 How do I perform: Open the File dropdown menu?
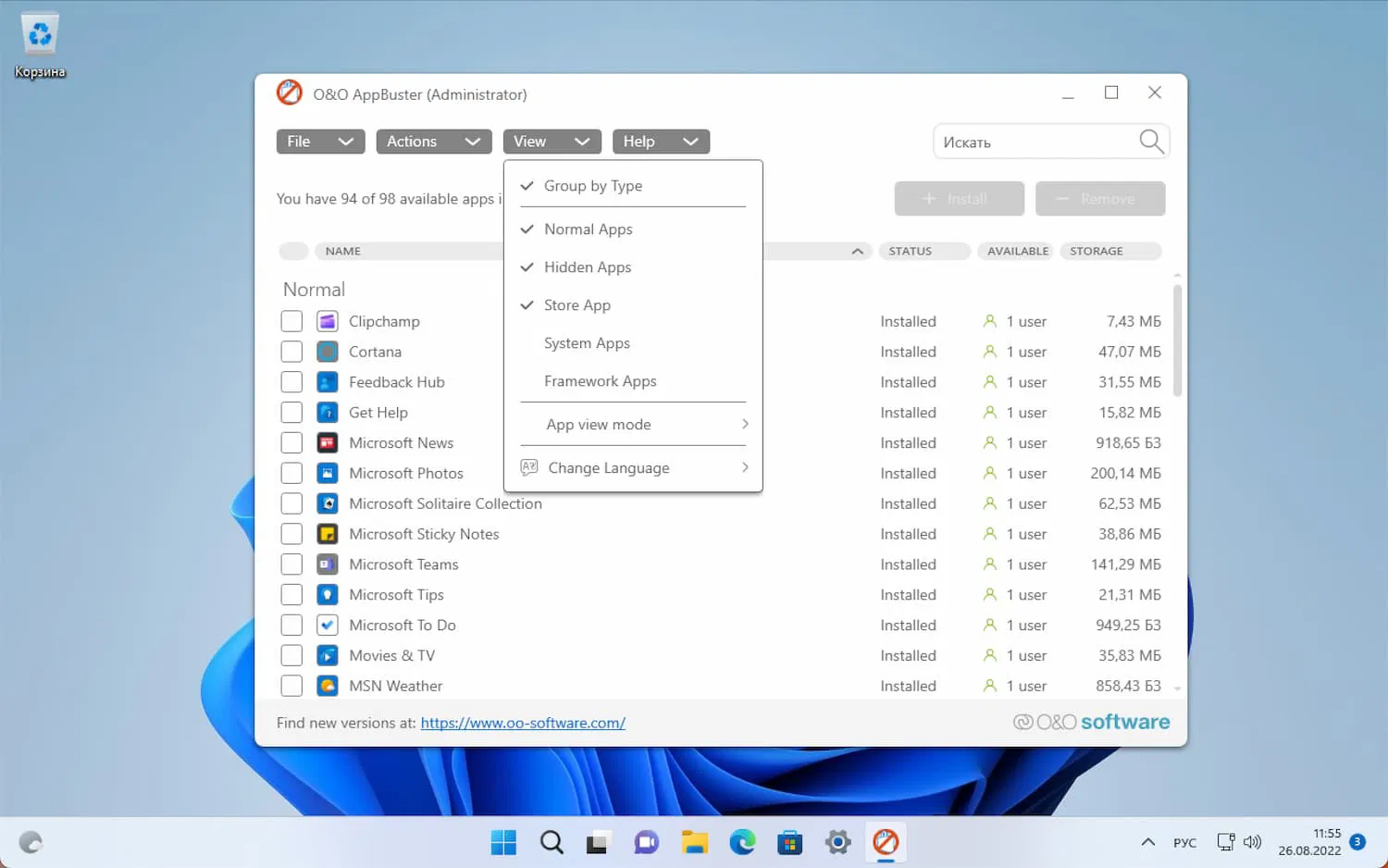click(320, 142)
